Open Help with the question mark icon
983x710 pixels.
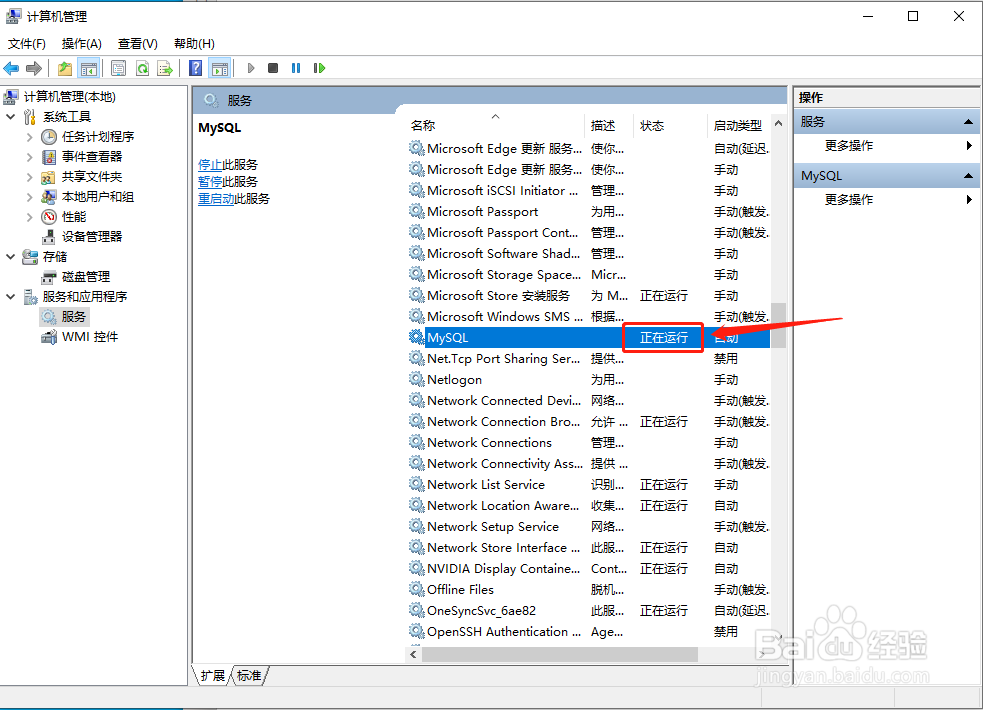click(196, 68)
